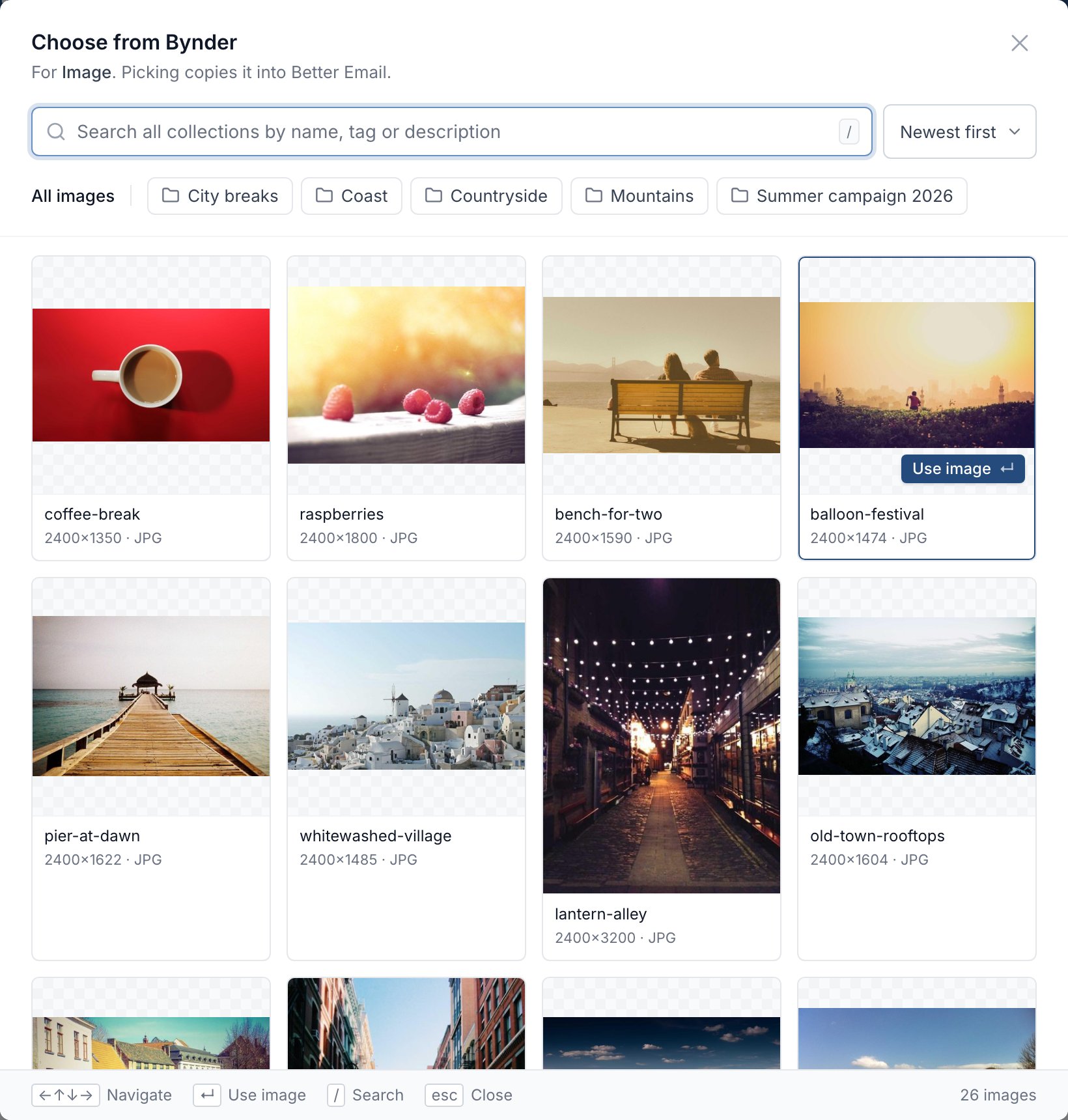Click the slash shortcut badge in search
The width and height of the screenshot is (1068, 1120).
click(x=849, y=132)
